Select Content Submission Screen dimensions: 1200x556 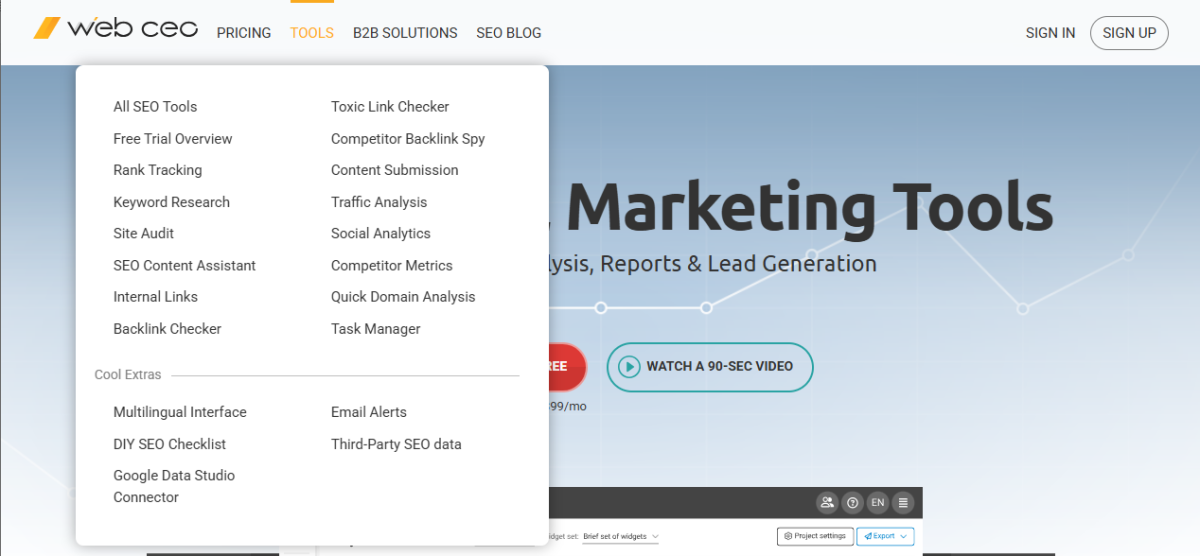pos(395,170)
